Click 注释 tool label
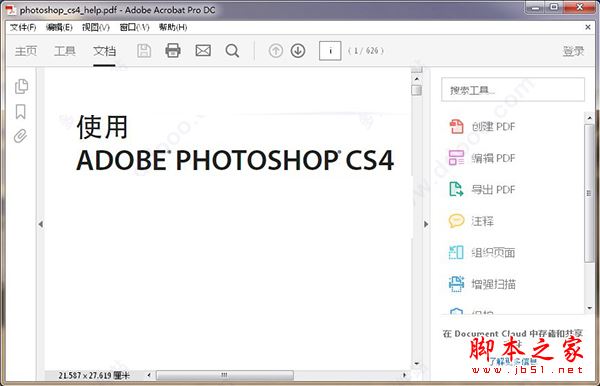Screen dimensions: 600x386 pyautogui.click(x=483, y=221)
